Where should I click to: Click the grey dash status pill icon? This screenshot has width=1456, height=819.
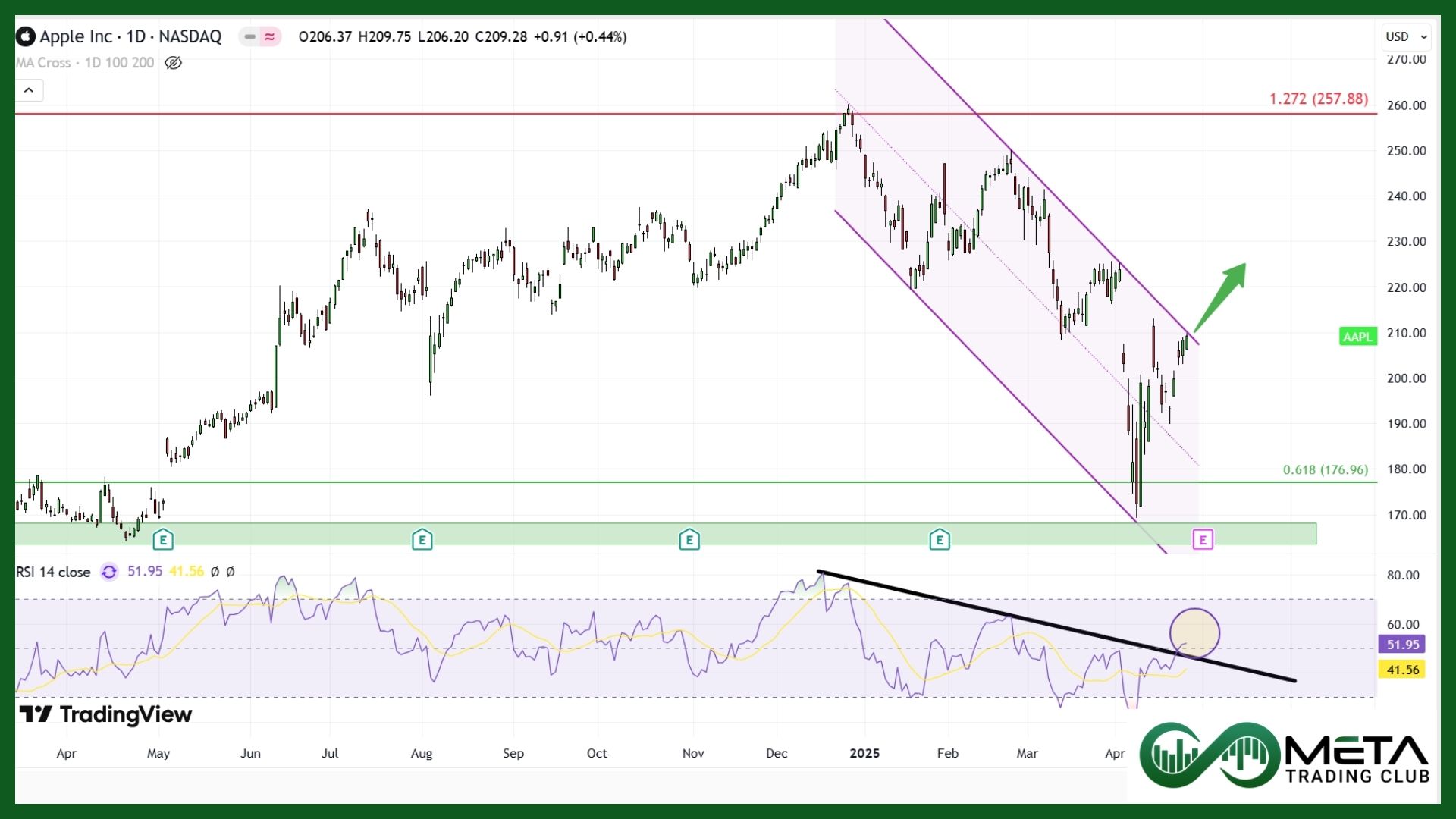tap(249, 36)
